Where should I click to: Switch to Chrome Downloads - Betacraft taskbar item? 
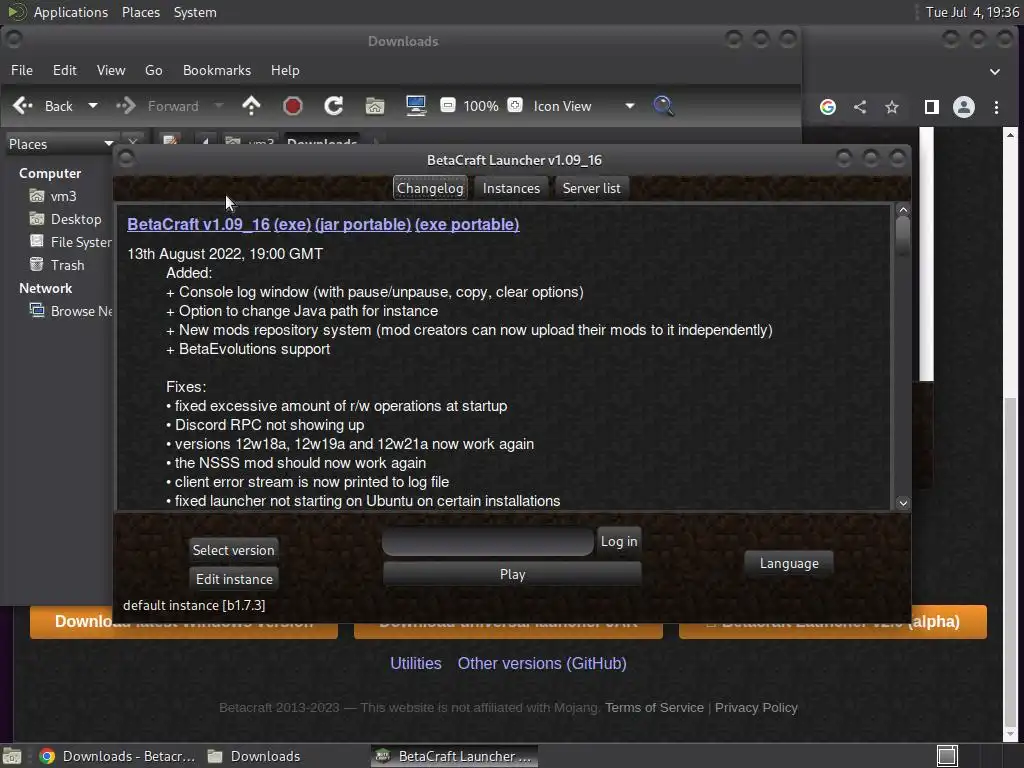tap(118, 756)
